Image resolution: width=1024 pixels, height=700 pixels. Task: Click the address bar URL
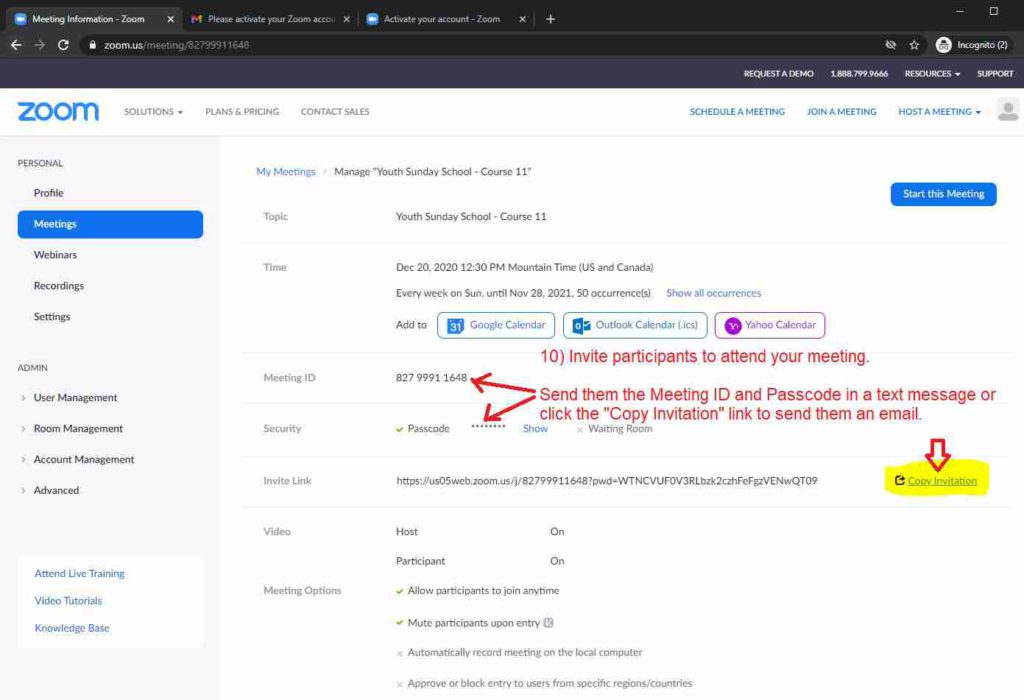176,45
